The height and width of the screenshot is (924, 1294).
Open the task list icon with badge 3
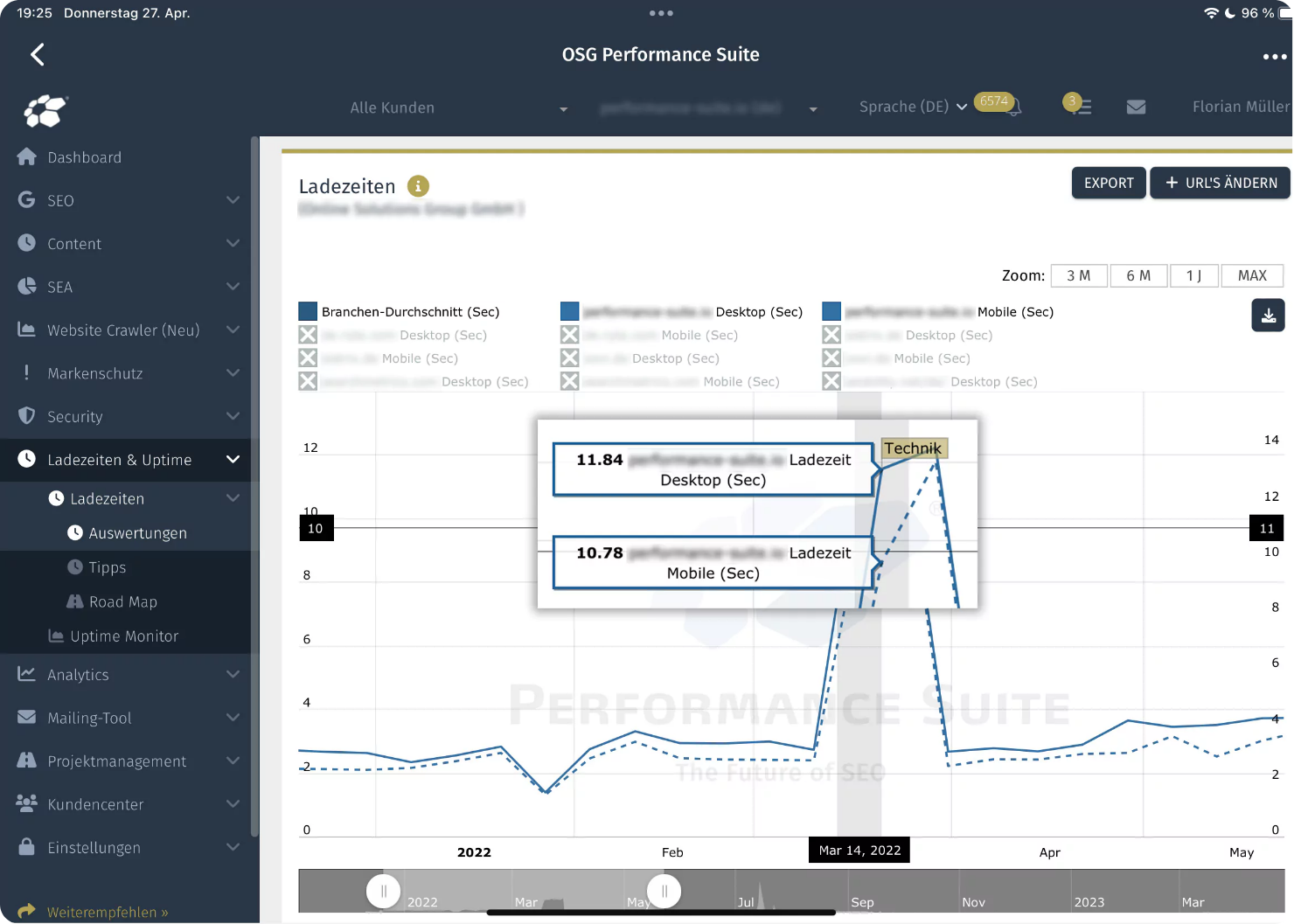(x=1081, y=107)
